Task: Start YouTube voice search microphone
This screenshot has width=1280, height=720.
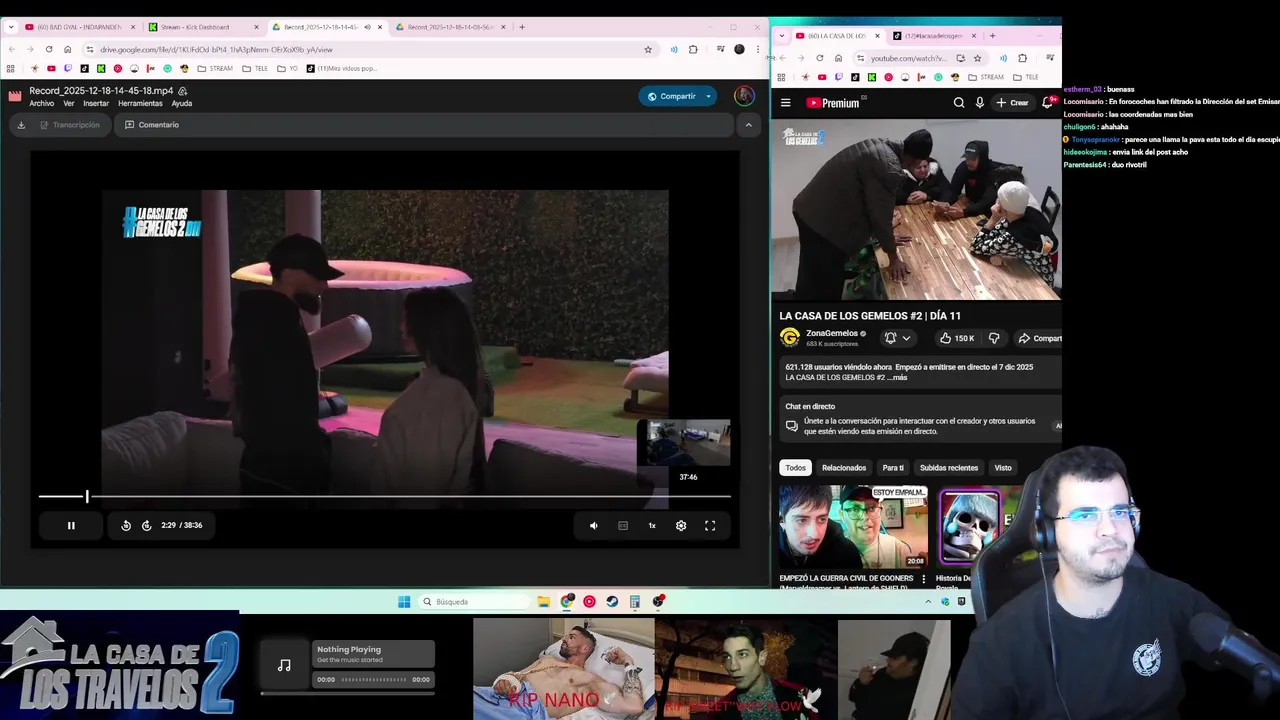Action: point(980,103)
